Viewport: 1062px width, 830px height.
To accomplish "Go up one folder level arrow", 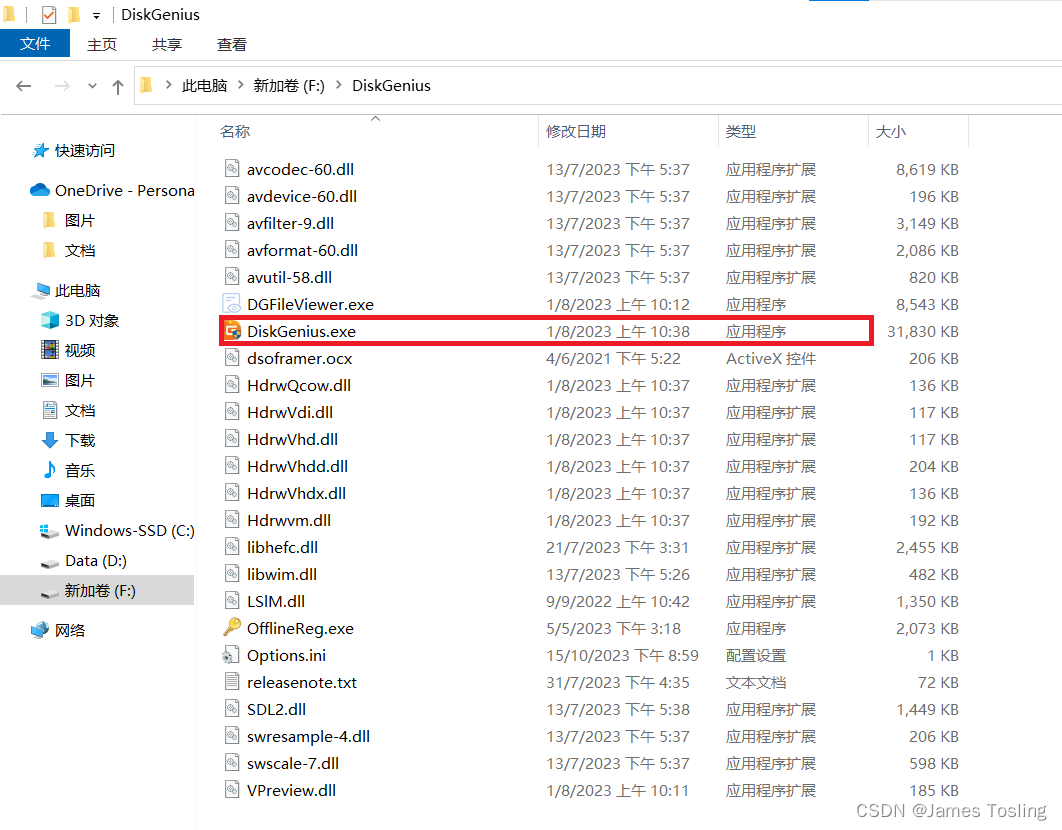I will point(118,86).
